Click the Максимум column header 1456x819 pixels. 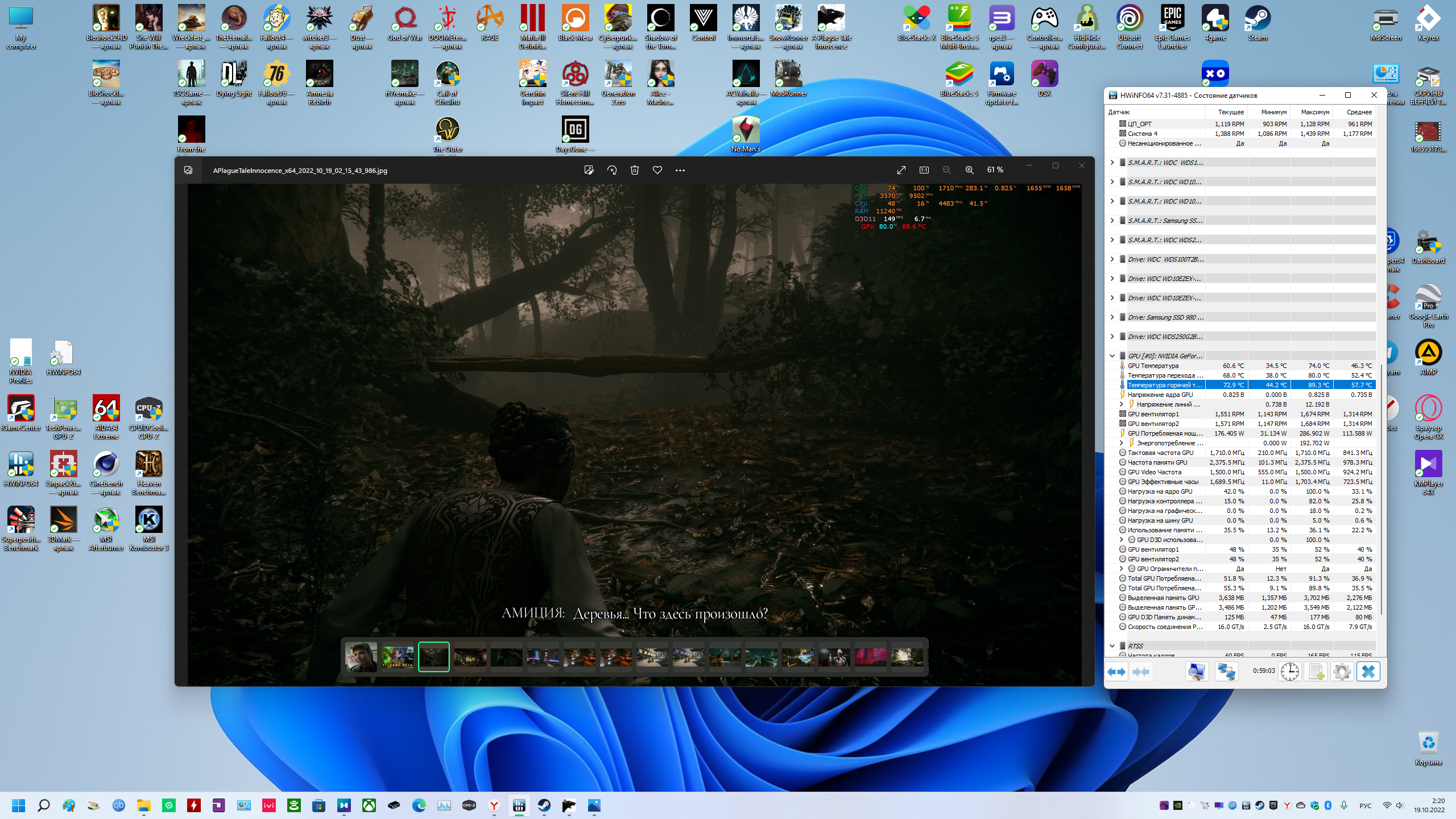point(1314,112)
